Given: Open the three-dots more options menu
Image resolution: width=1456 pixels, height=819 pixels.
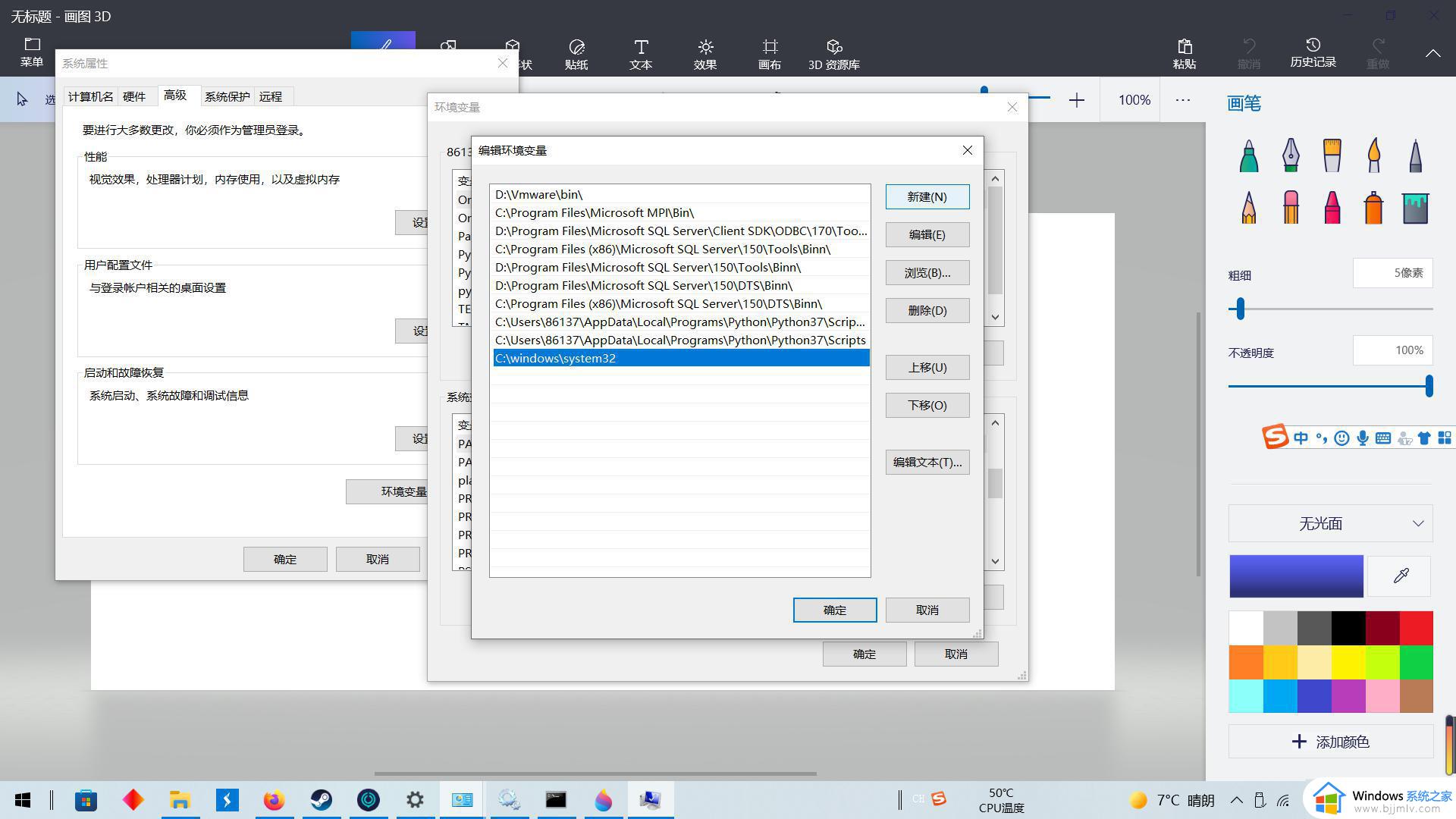Looking at the screenshot, I should tap(1183, 100).
